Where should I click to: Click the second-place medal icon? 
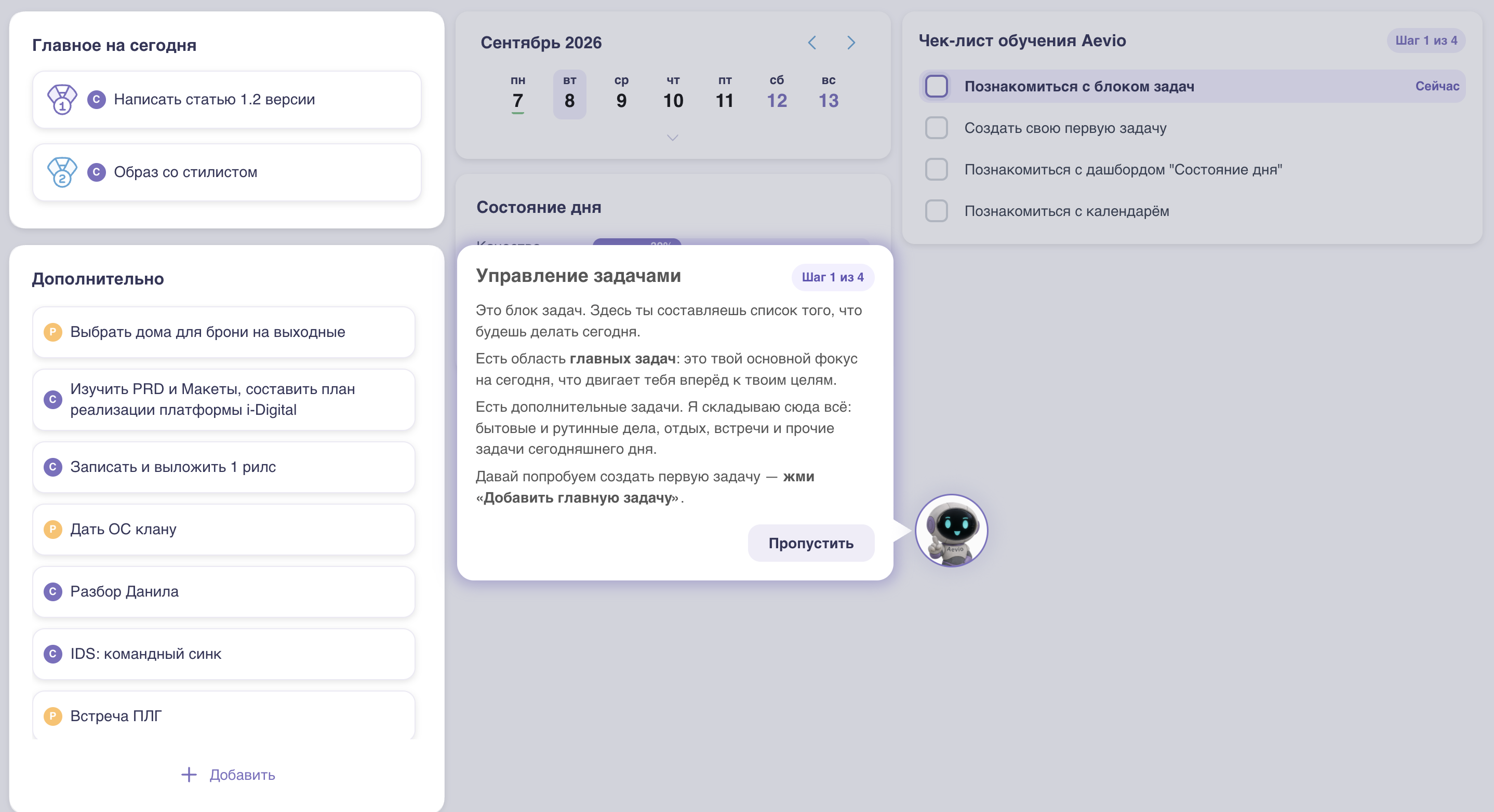pos(61,172)
